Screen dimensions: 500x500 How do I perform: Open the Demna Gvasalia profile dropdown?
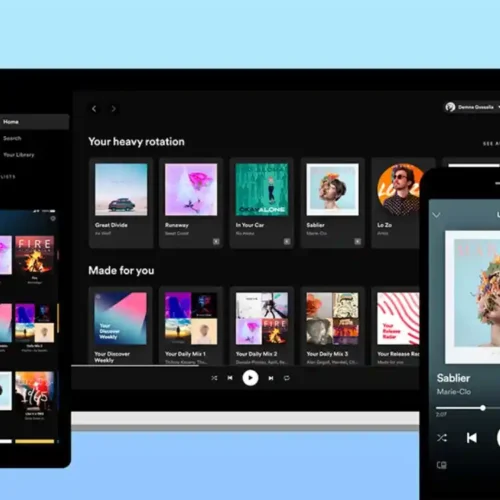(473, 107)
